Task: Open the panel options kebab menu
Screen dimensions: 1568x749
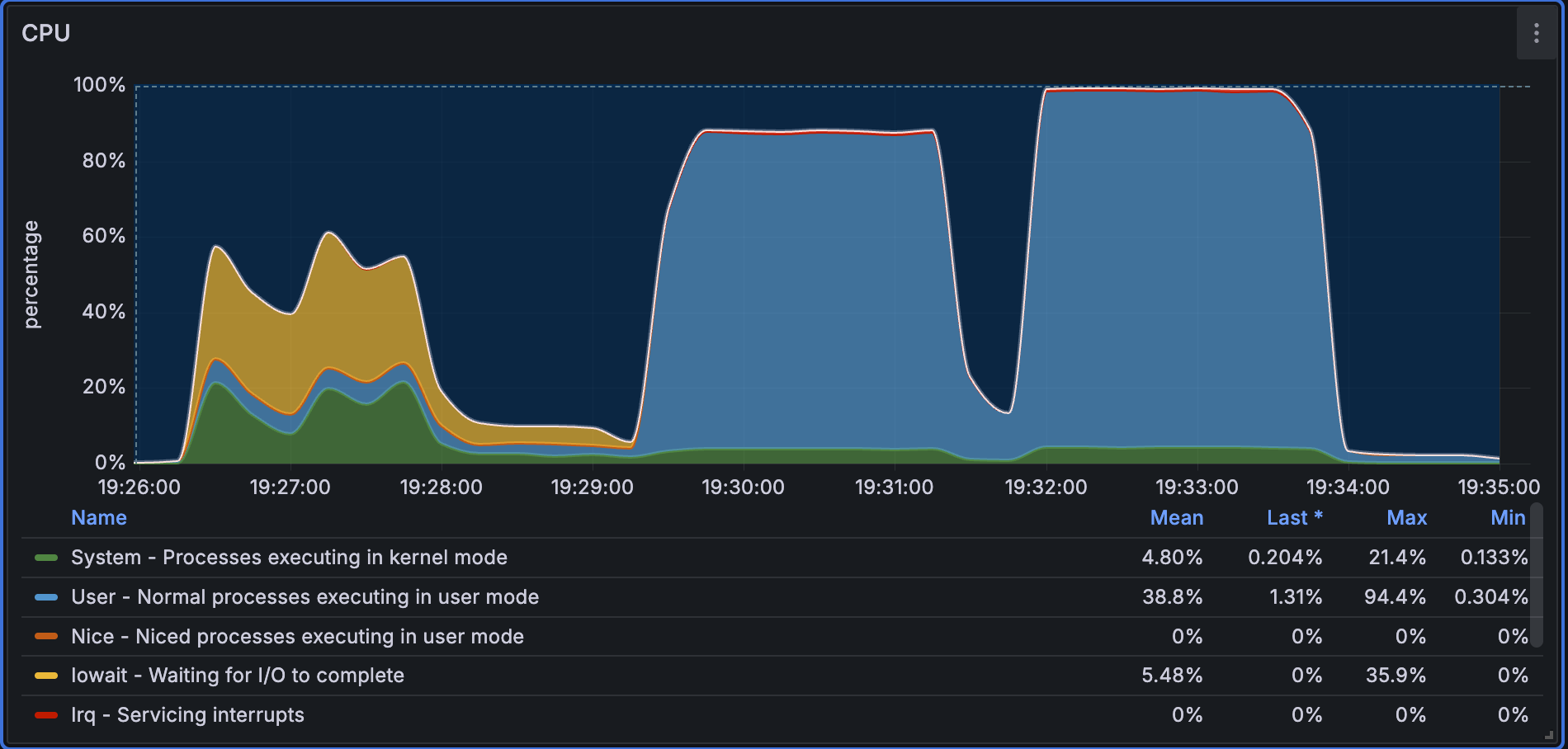Action: click(1536, 34)
